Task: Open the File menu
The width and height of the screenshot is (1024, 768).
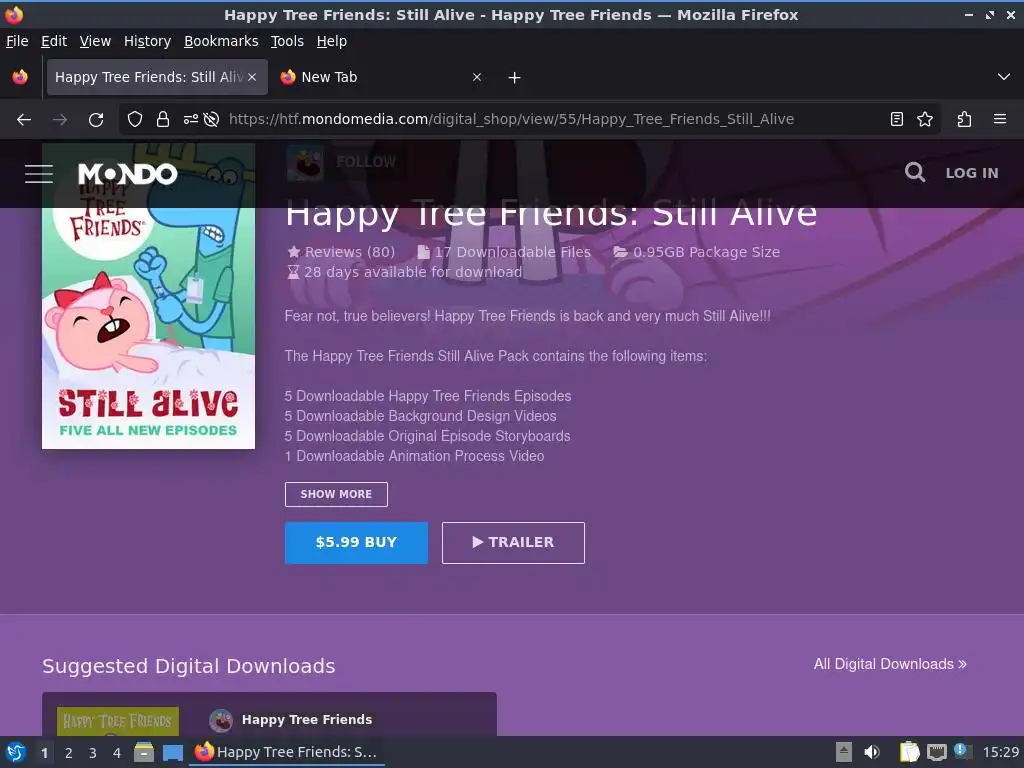Action: click(x=17, y=41)
